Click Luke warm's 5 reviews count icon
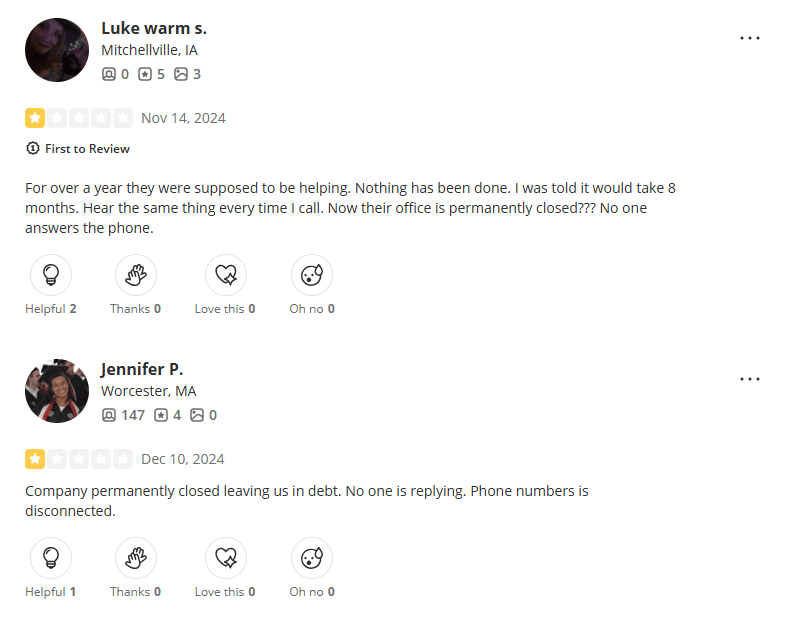The image size is (787, 619). pos(145,74)
